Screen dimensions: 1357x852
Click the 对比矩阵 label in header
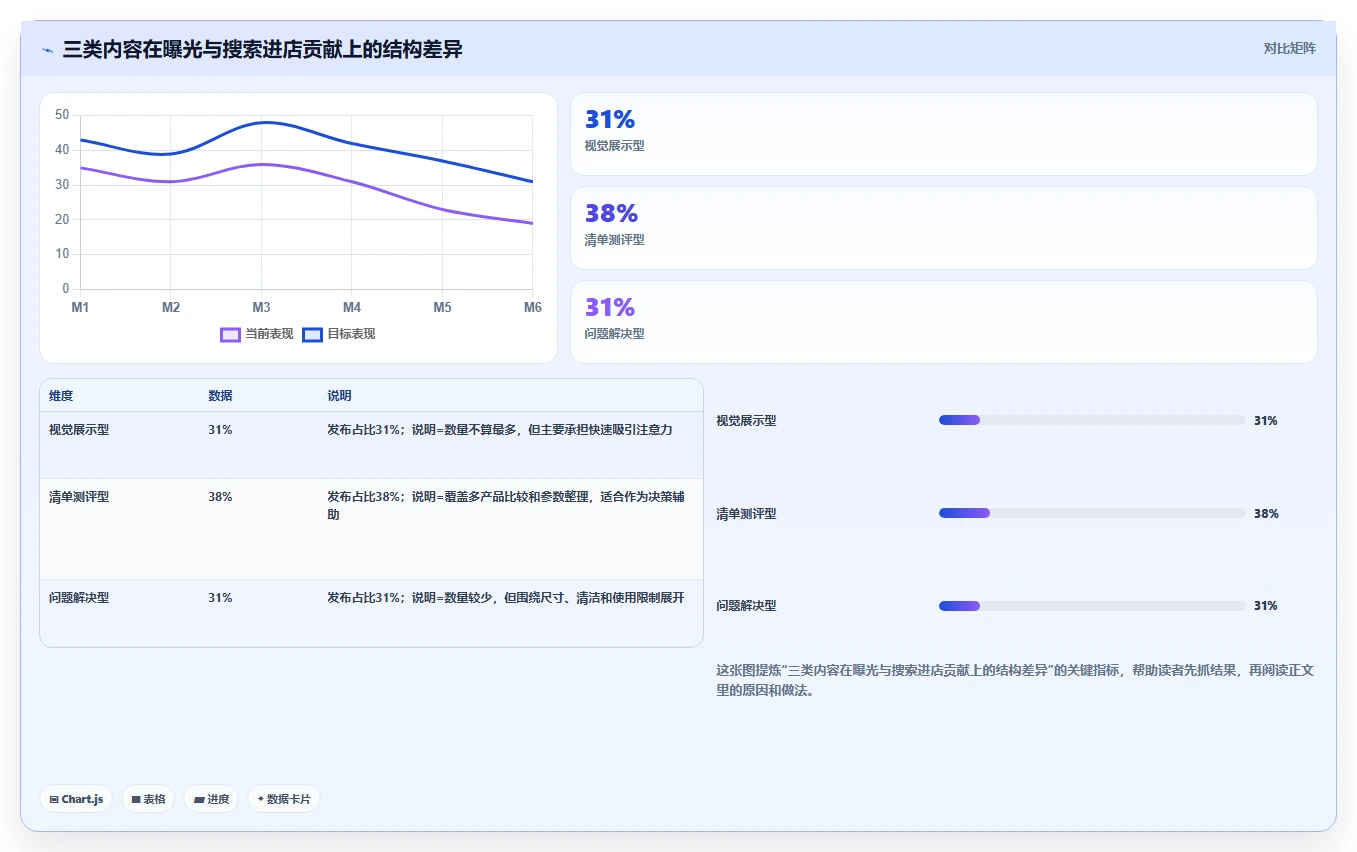1289,48
